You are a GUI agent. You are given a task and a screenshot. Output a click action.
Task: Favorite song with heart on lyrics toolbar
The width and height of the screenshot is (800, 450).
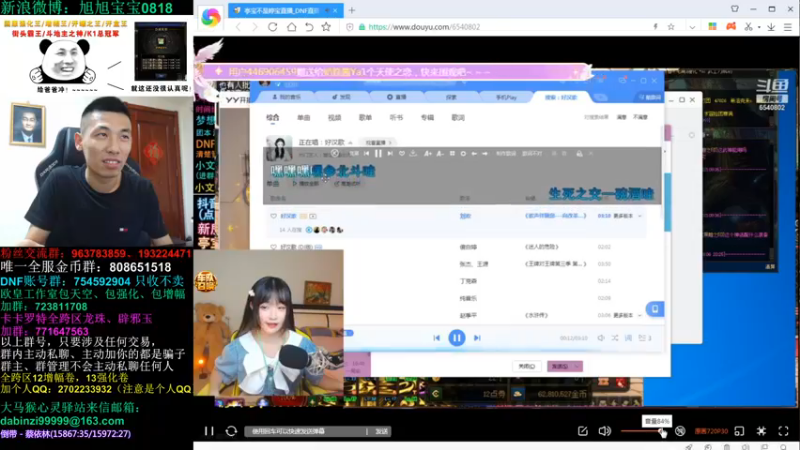402,153
